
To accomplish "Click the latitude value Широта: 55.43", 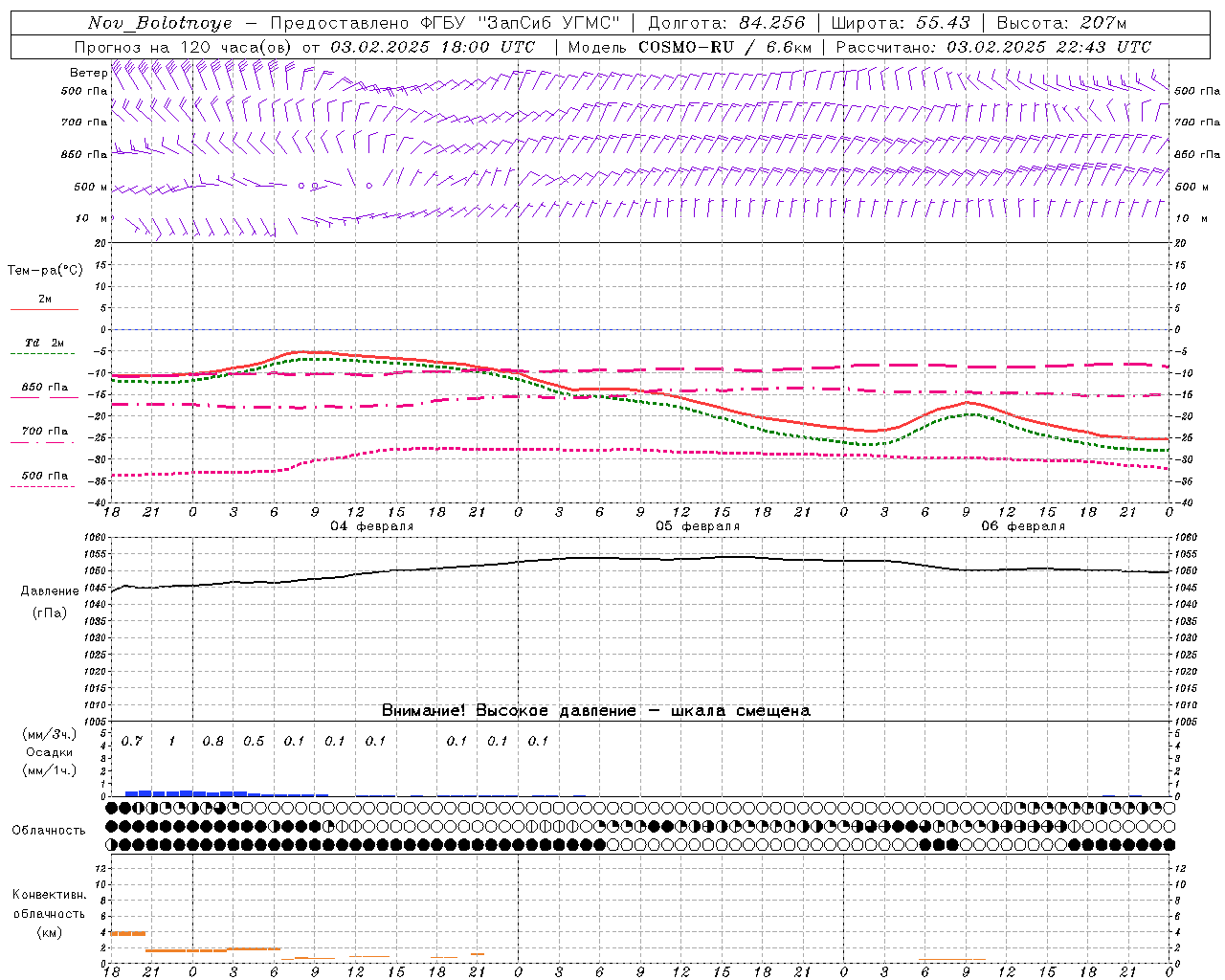I will (x=901, y=23).
